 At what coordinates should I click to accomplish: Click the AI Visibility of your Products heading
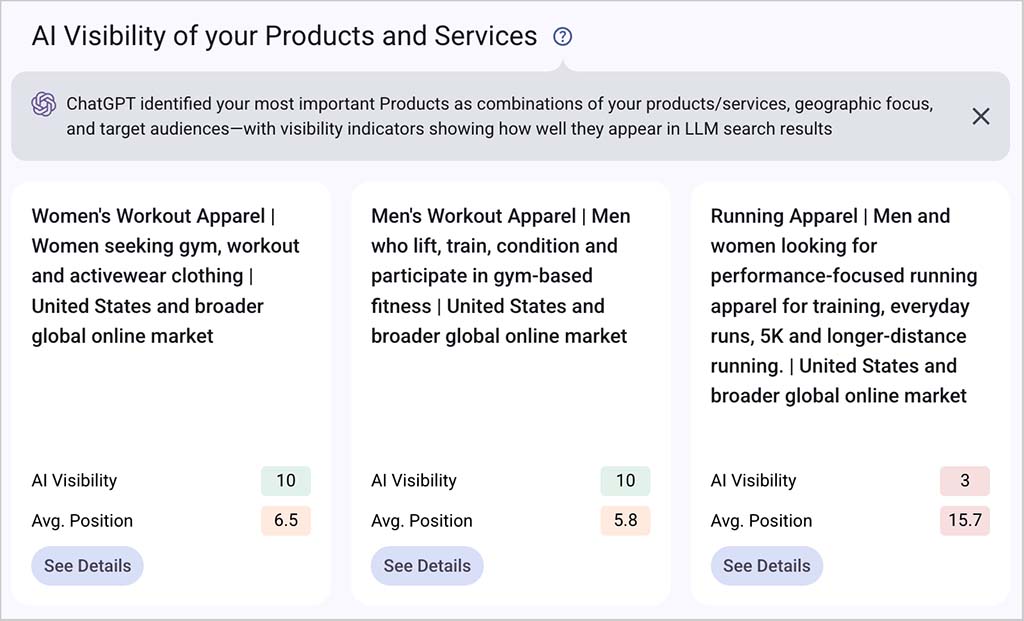[284, 37]
